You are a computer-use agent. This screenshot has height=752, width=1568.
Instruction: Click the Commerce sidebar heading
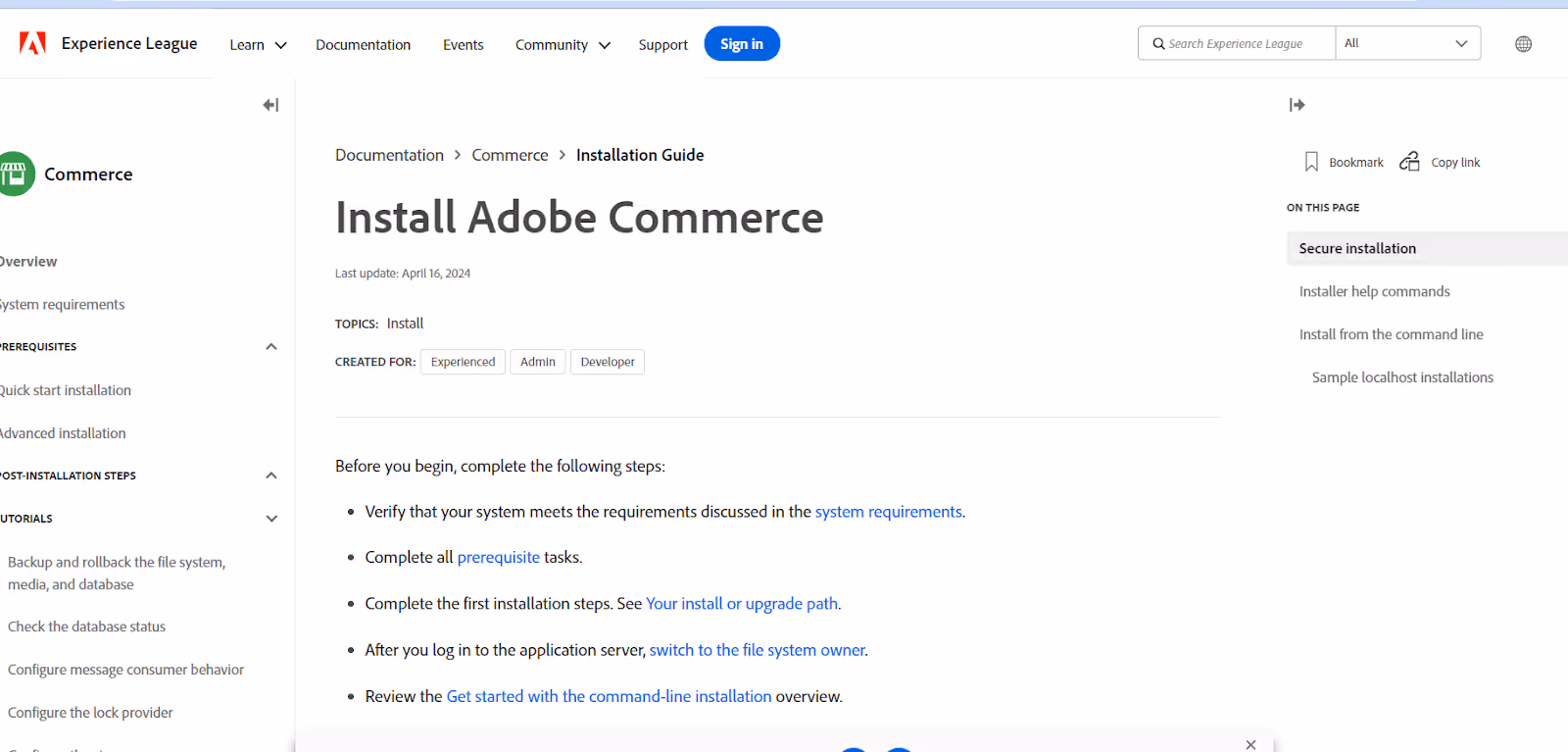[88, 174]
